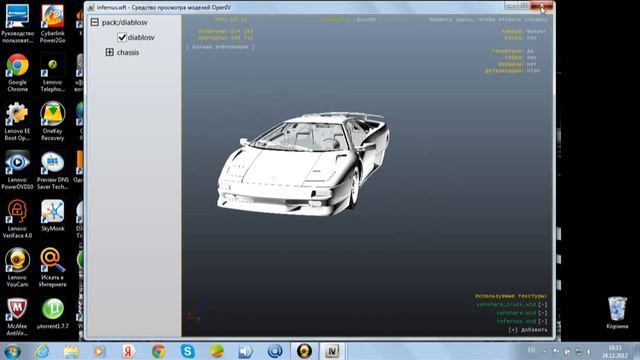640x360 pixels.
Task: Remove vehshare.wtd texture with its [-] button
Action: (x=542, y=313)
